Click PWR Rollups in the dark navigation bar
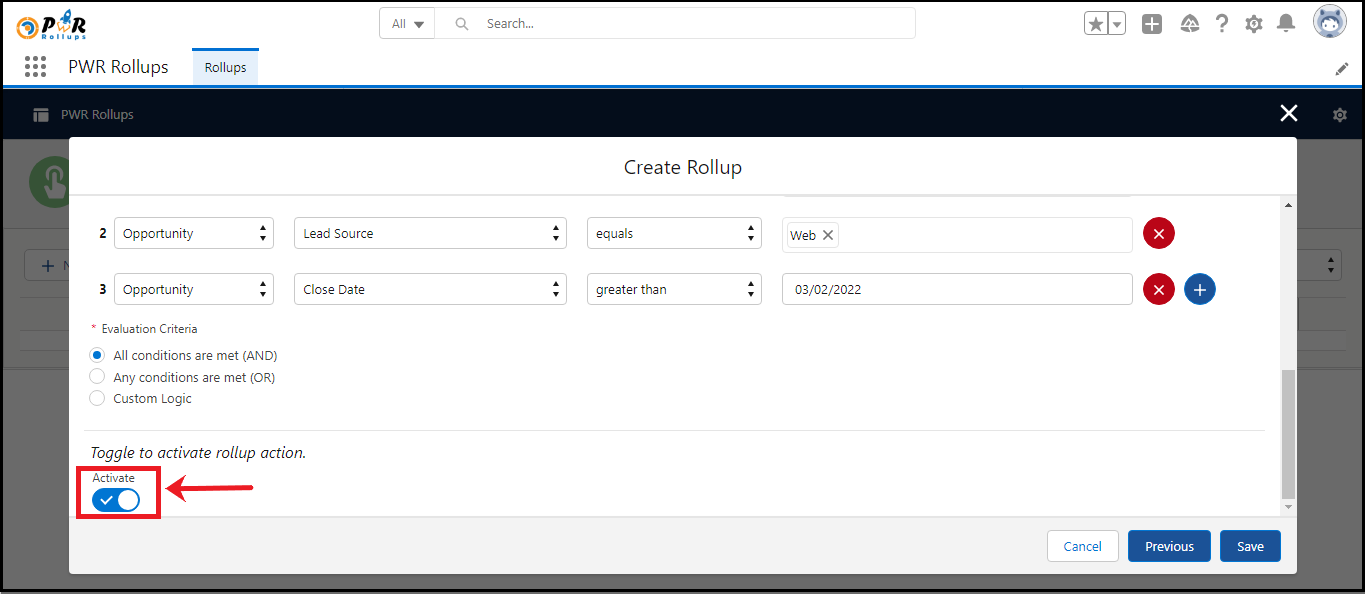1365x594 pixels. [96, 114]
